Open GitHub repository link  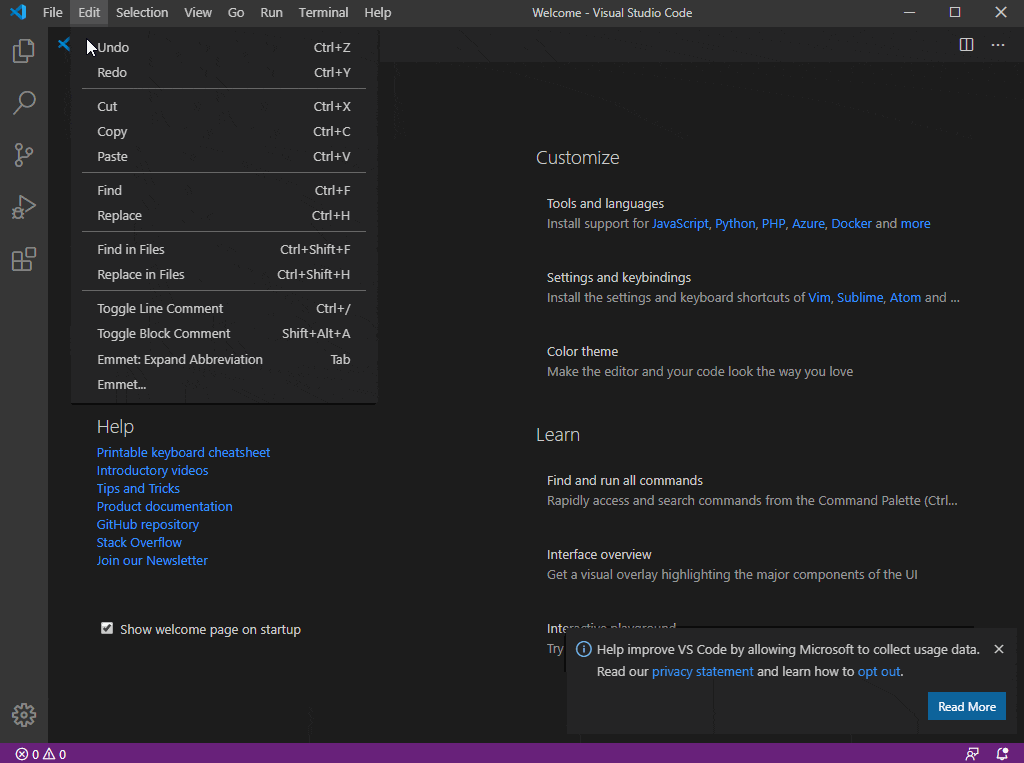148,525
